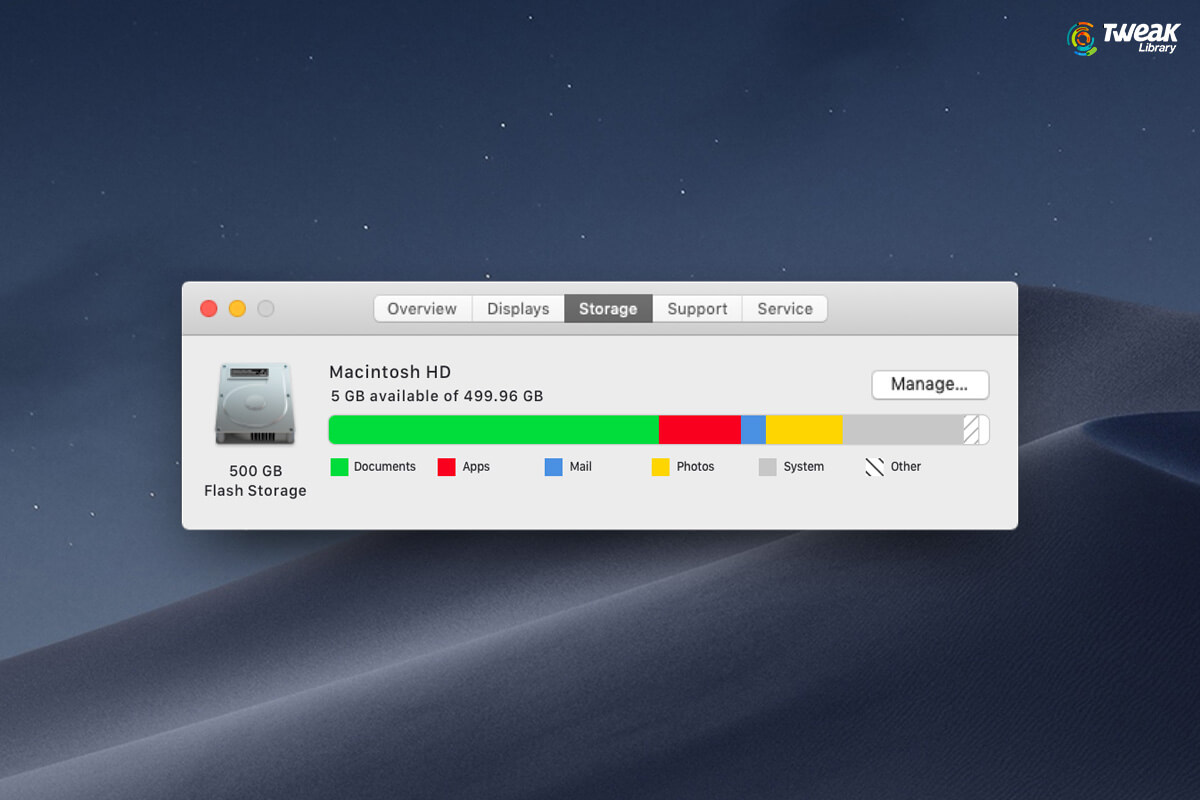1200x800 pixels.
Task: Click the Manage button
Action: [929, 384]
